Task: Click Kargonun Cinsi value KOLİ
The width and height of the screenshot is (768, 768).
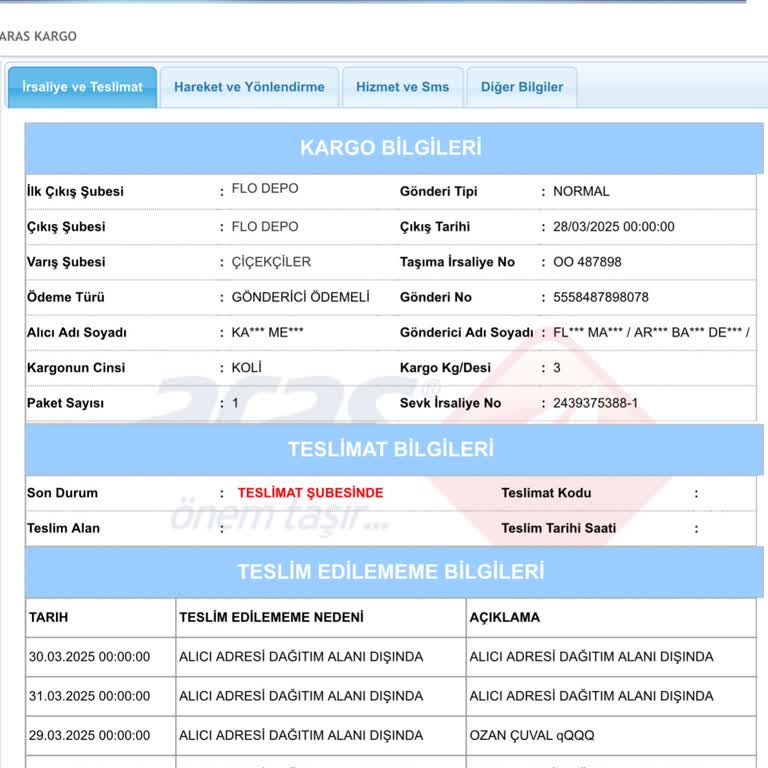Action: [x=247, y=367]
